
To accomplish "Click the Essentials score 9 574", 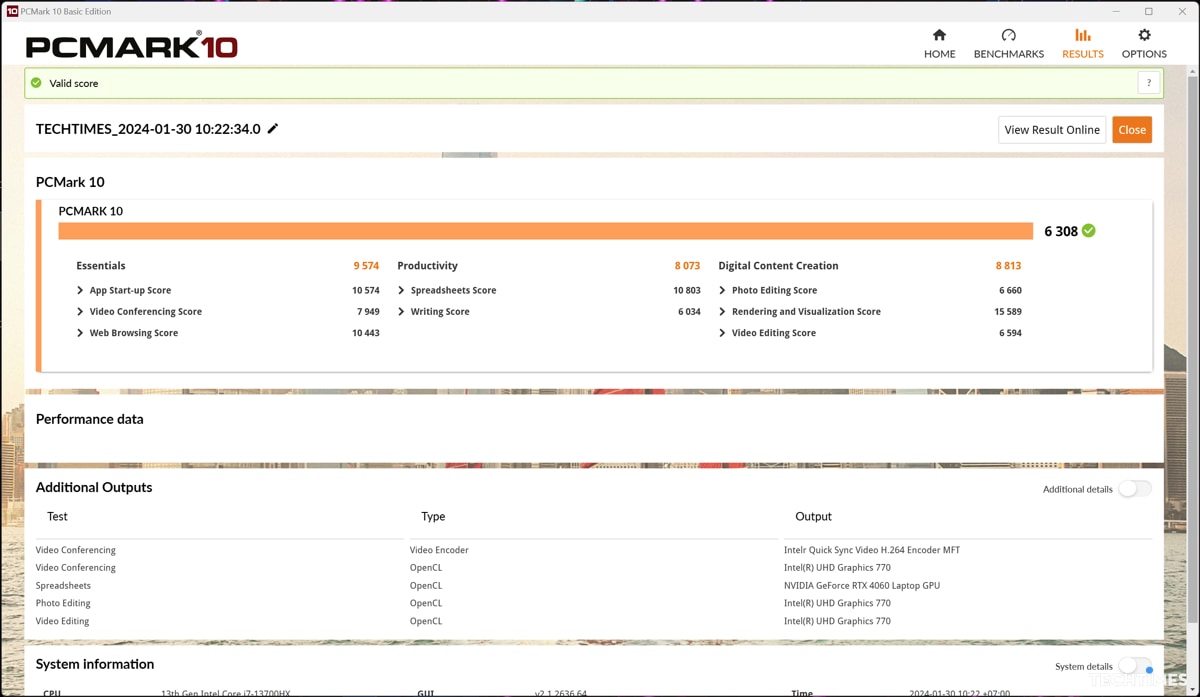I will point(366,266).
